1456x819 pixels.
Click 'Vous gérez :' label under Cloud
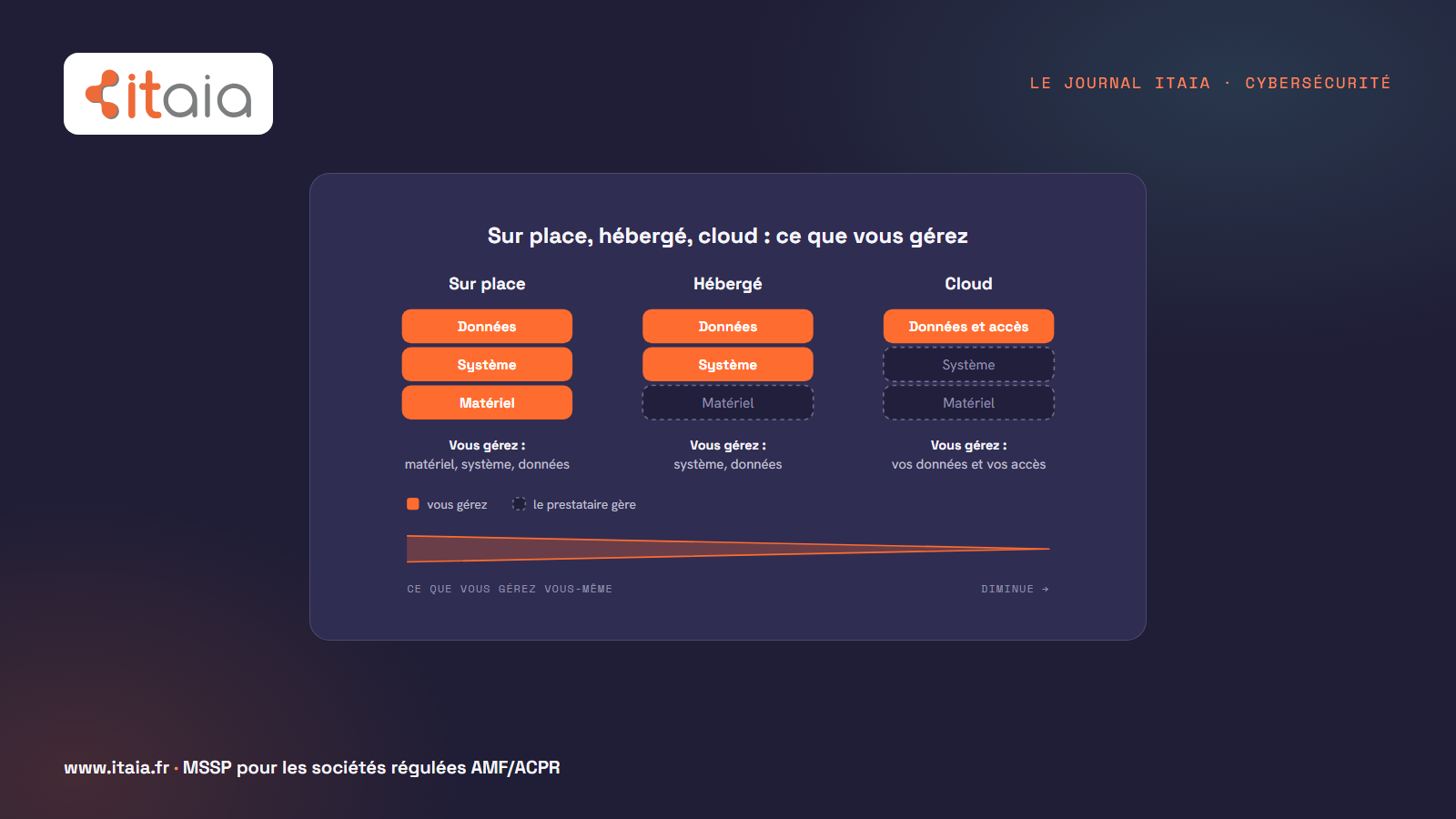(x=969, y=446)
